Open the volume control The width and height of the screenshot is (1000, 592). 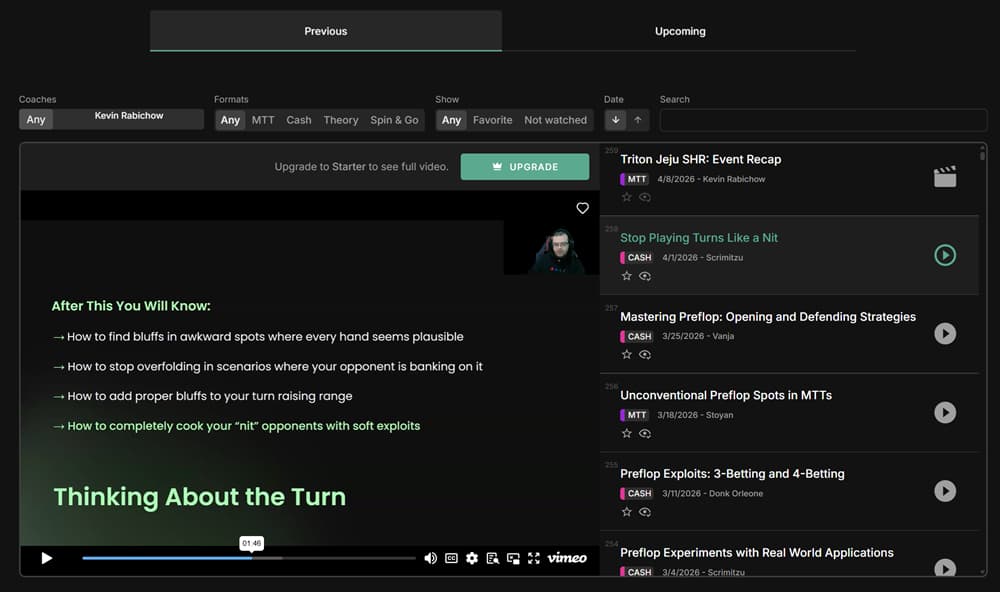[430, 558]
